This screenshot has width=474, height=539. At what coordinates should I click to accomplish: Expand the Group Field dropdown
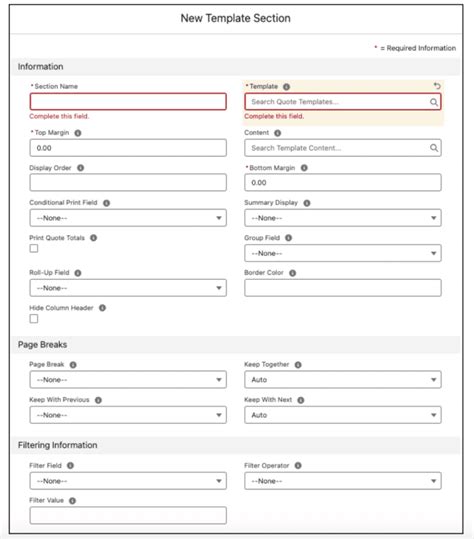point(343,253)
